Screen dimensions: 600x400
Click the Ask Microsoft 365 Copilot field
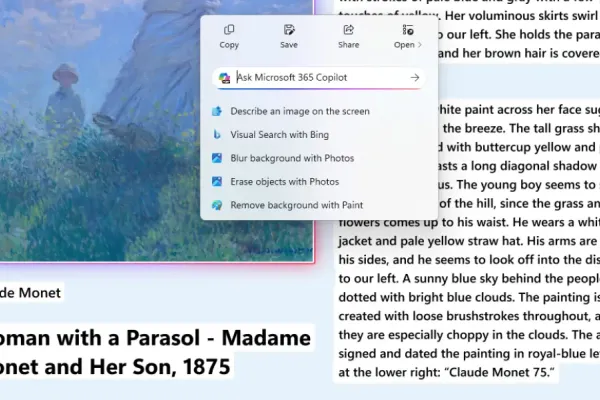tap(318, 78)
